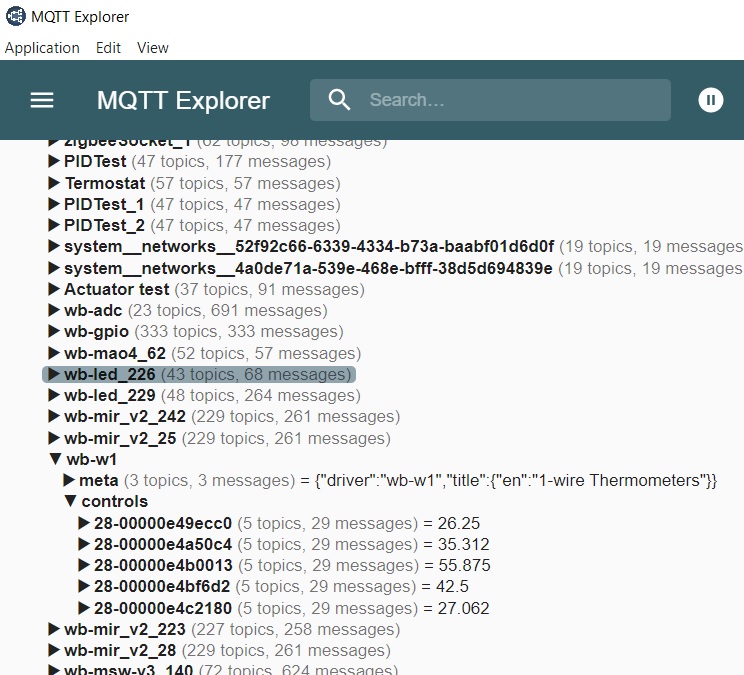Select sensor 28-00000e4a50c4 label

tap(163, 544)
